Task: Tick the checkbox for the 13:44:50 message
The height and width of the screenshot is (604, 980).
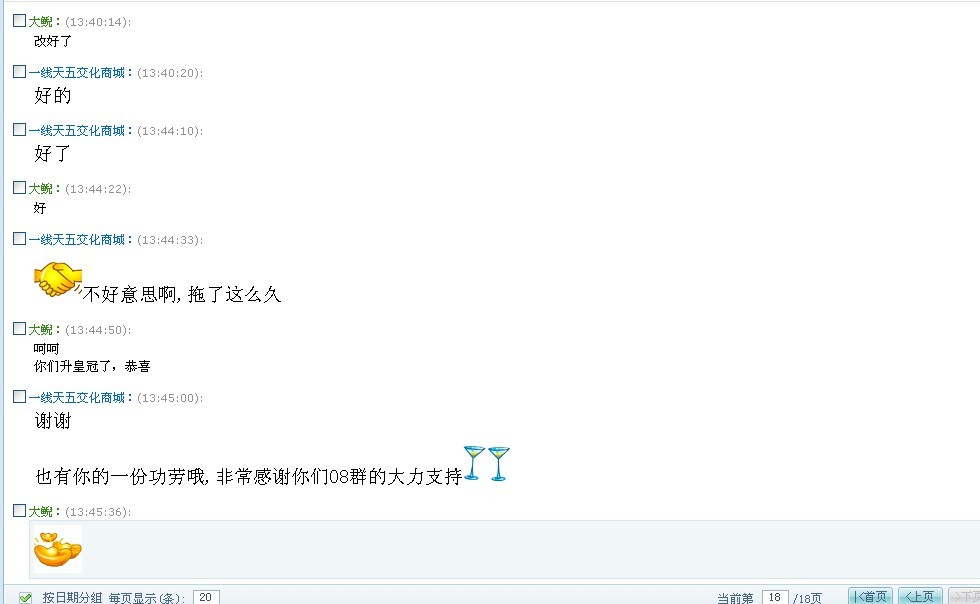Action: coord(19,329)
